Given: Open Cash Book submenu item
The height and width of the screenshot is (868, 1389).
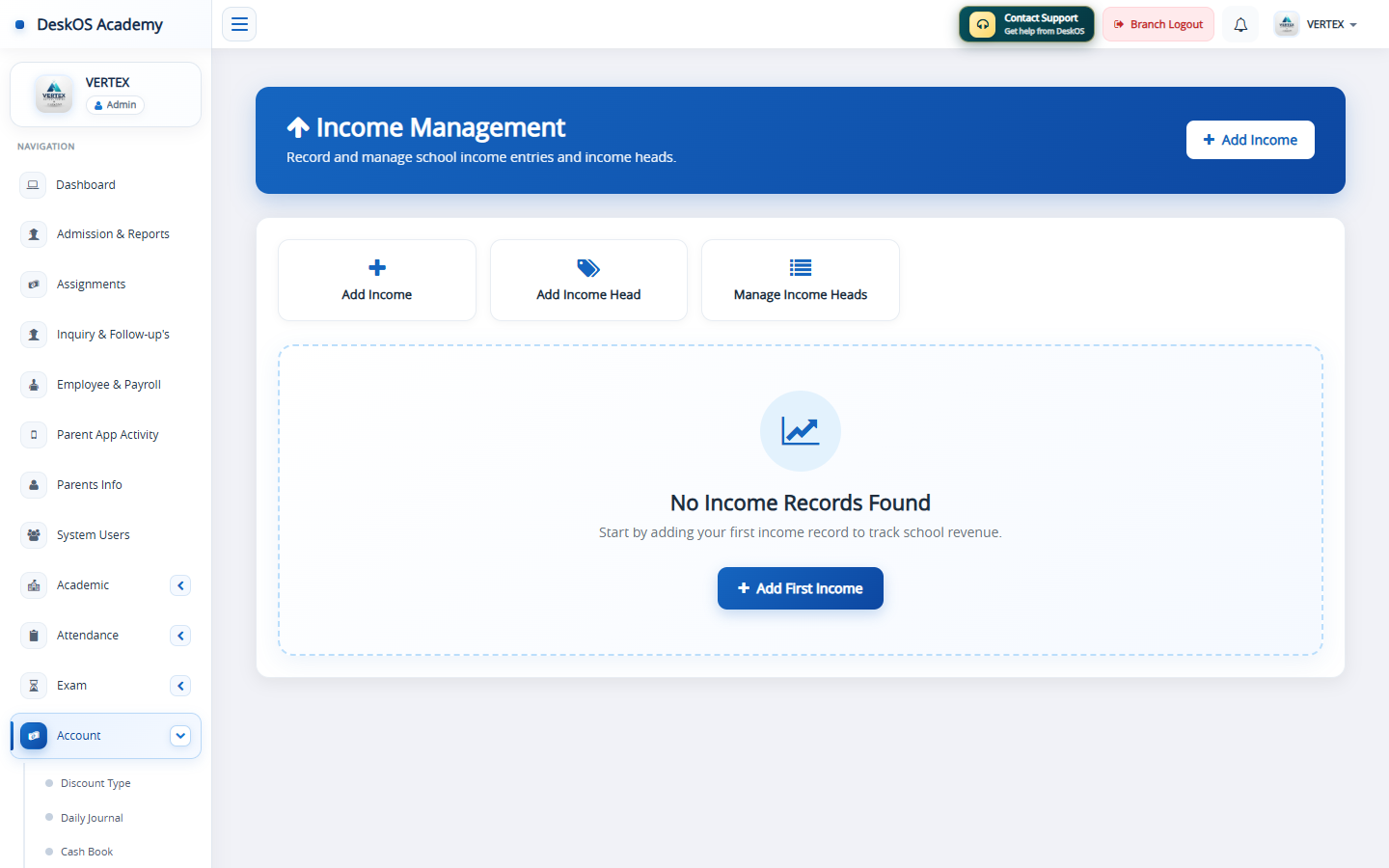Looking at the screenshot, I should coord(87,852).
